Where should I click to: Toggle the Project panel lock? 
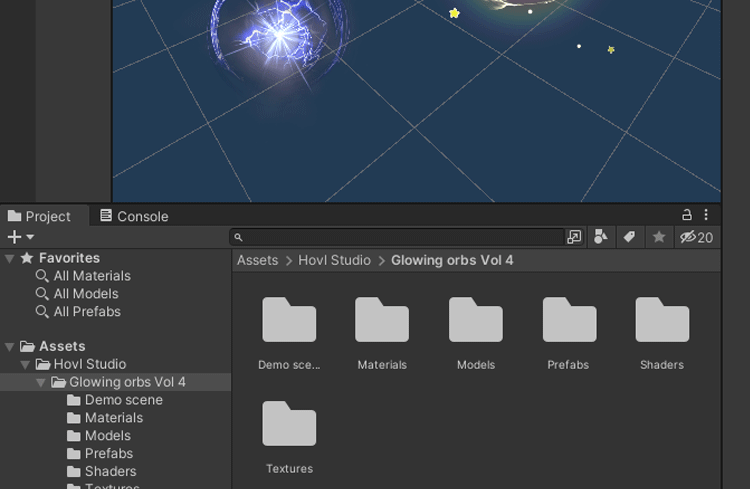click(x=687, y=215)
